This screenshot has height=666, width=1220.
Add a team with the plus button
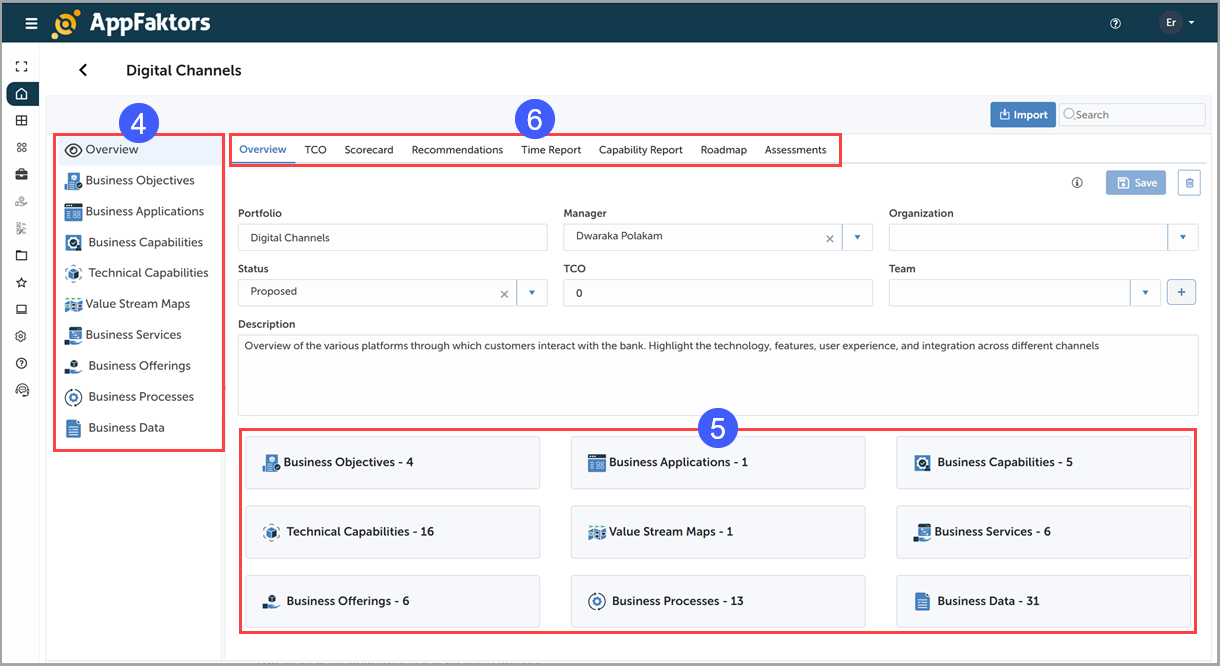tap(1181, 293)
